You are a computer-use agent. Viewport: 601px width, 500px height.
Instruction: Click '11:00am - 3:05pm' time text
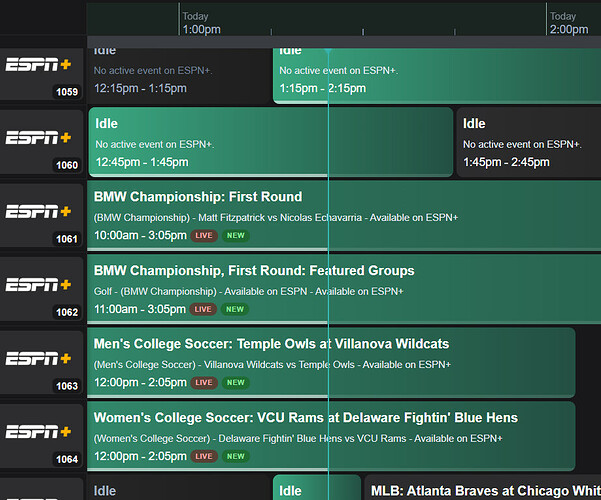[x=140, y=309]
